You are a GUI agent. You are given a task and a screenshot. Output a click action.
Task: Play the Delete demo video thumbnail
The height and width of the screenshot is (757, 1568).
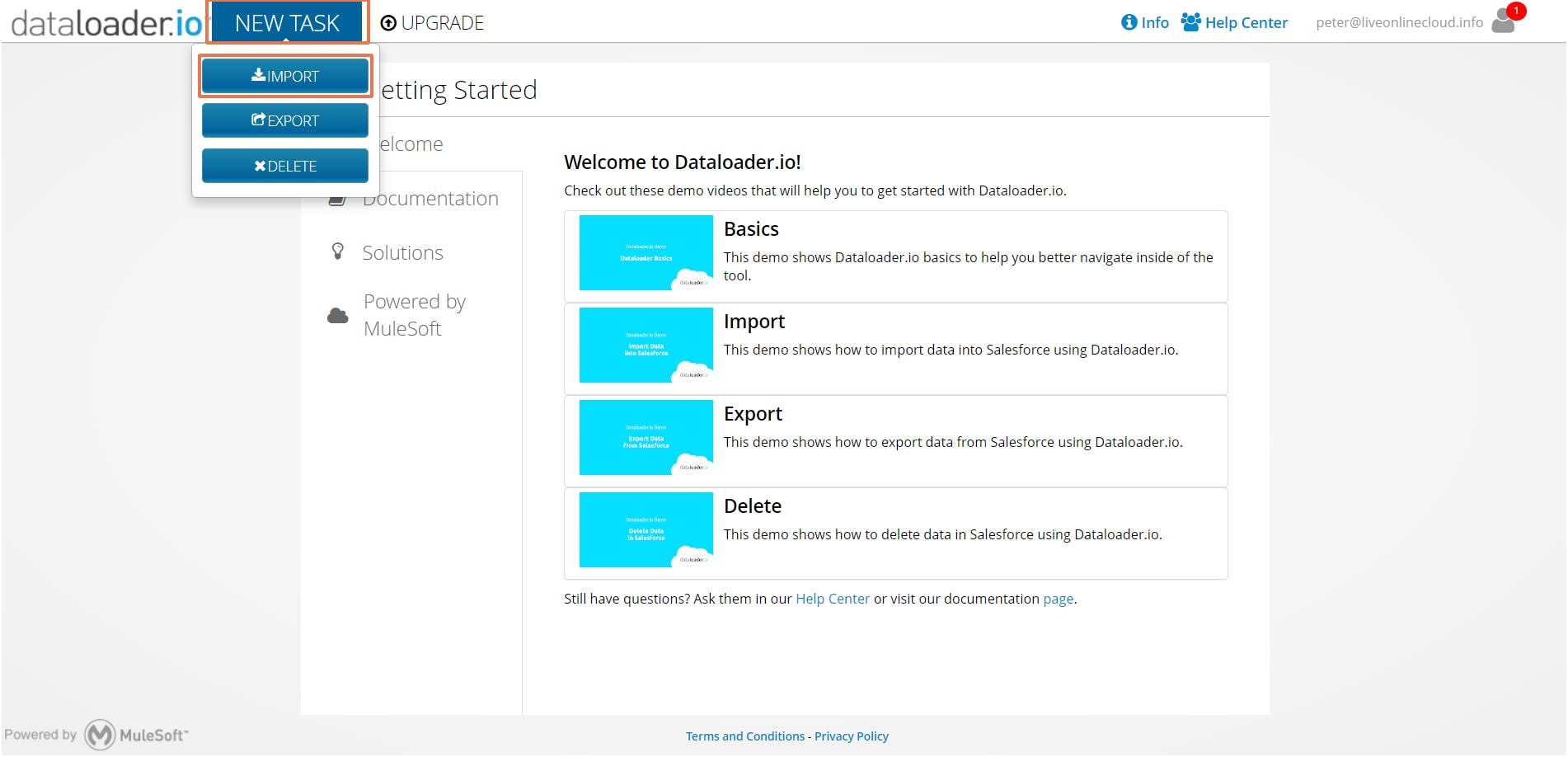646,529
